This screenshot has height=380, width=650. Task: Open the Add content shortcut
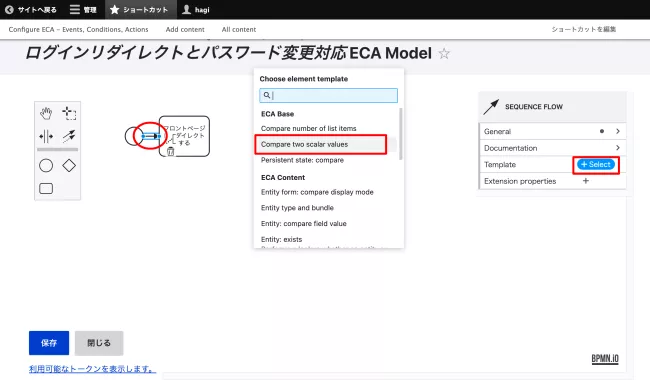[x=185, y=29]
